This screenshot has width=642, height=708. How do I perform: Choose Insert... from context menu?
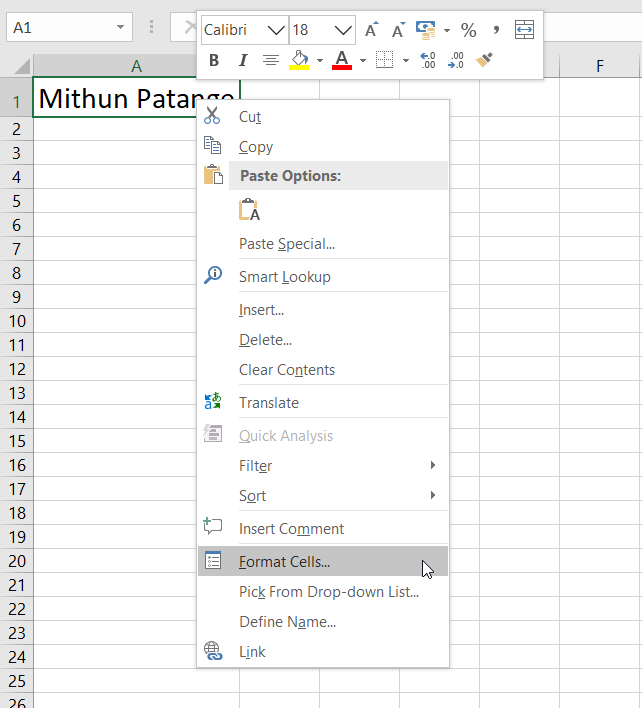pos(323,310)
